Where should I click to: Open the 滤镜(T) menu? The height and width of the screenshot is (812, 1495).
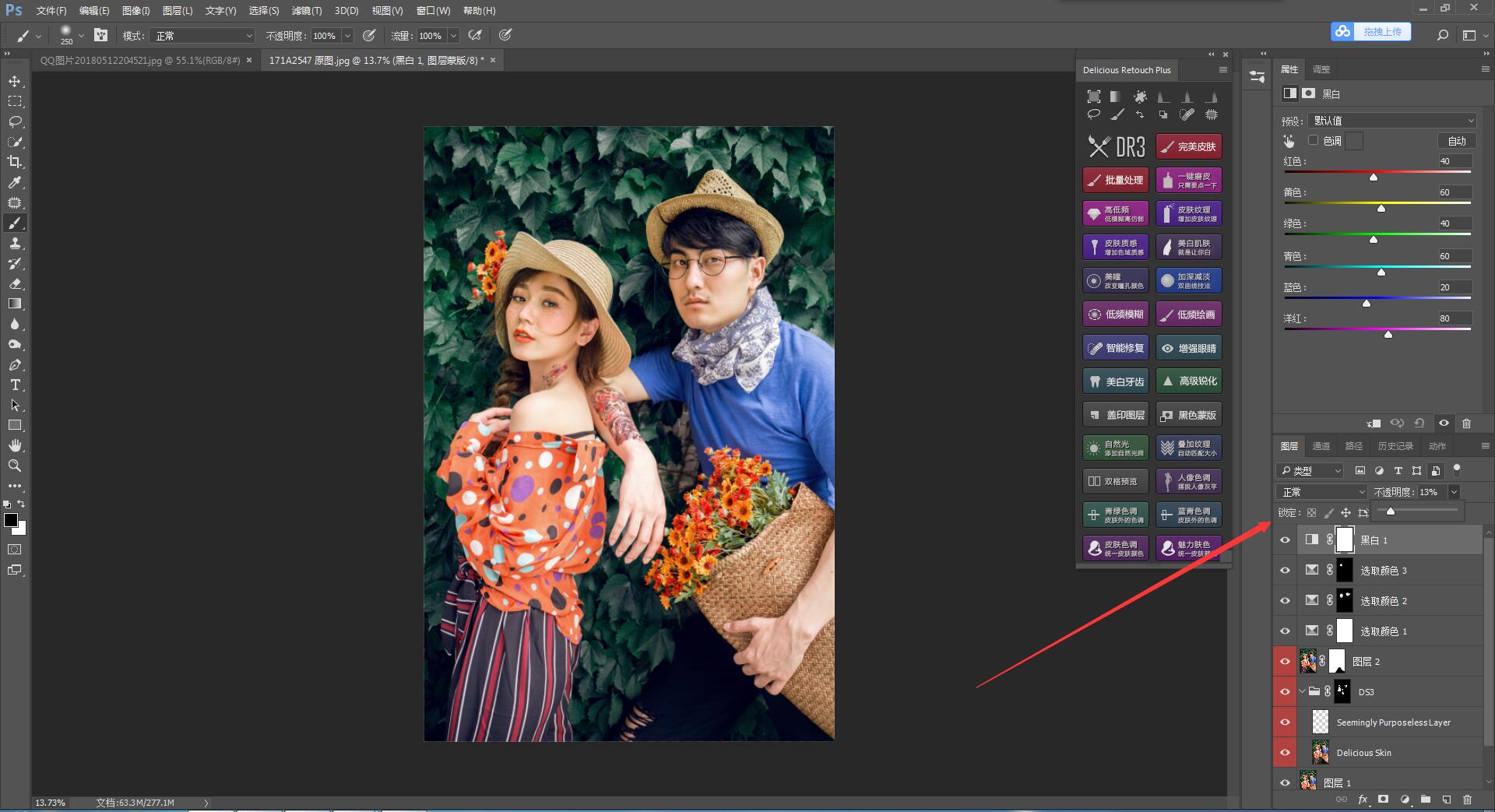click(306, 11)
